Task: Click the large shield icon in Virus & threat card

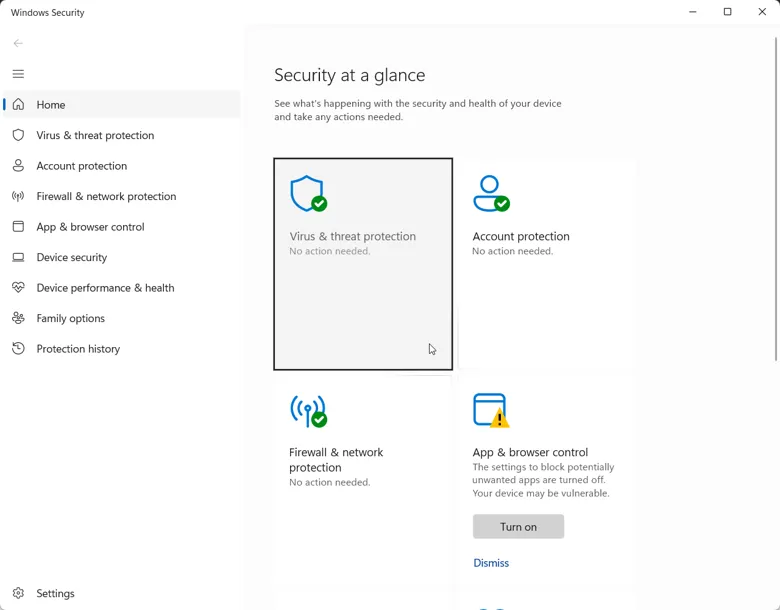Action: tap(308, 194)
